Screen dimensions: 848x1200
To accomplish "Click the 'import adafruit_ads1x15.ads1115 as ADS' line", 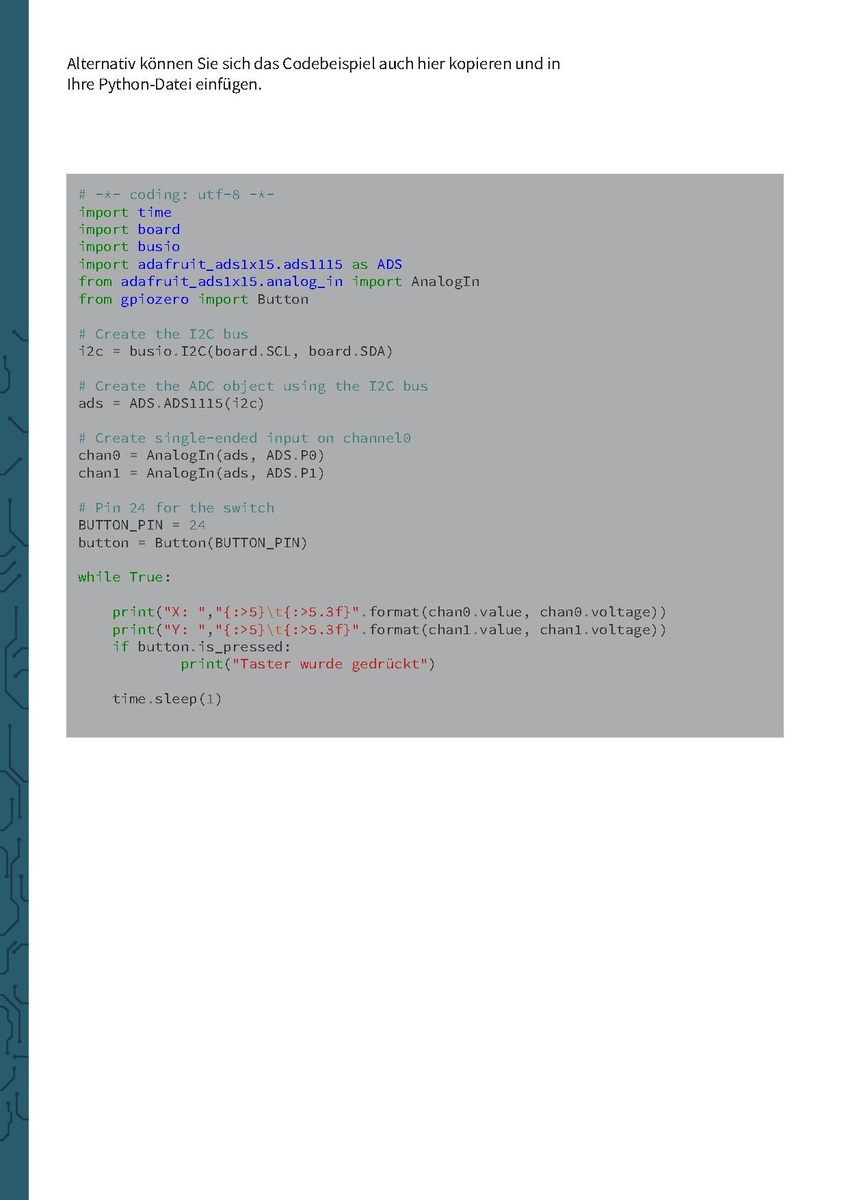I will [240, 264].
